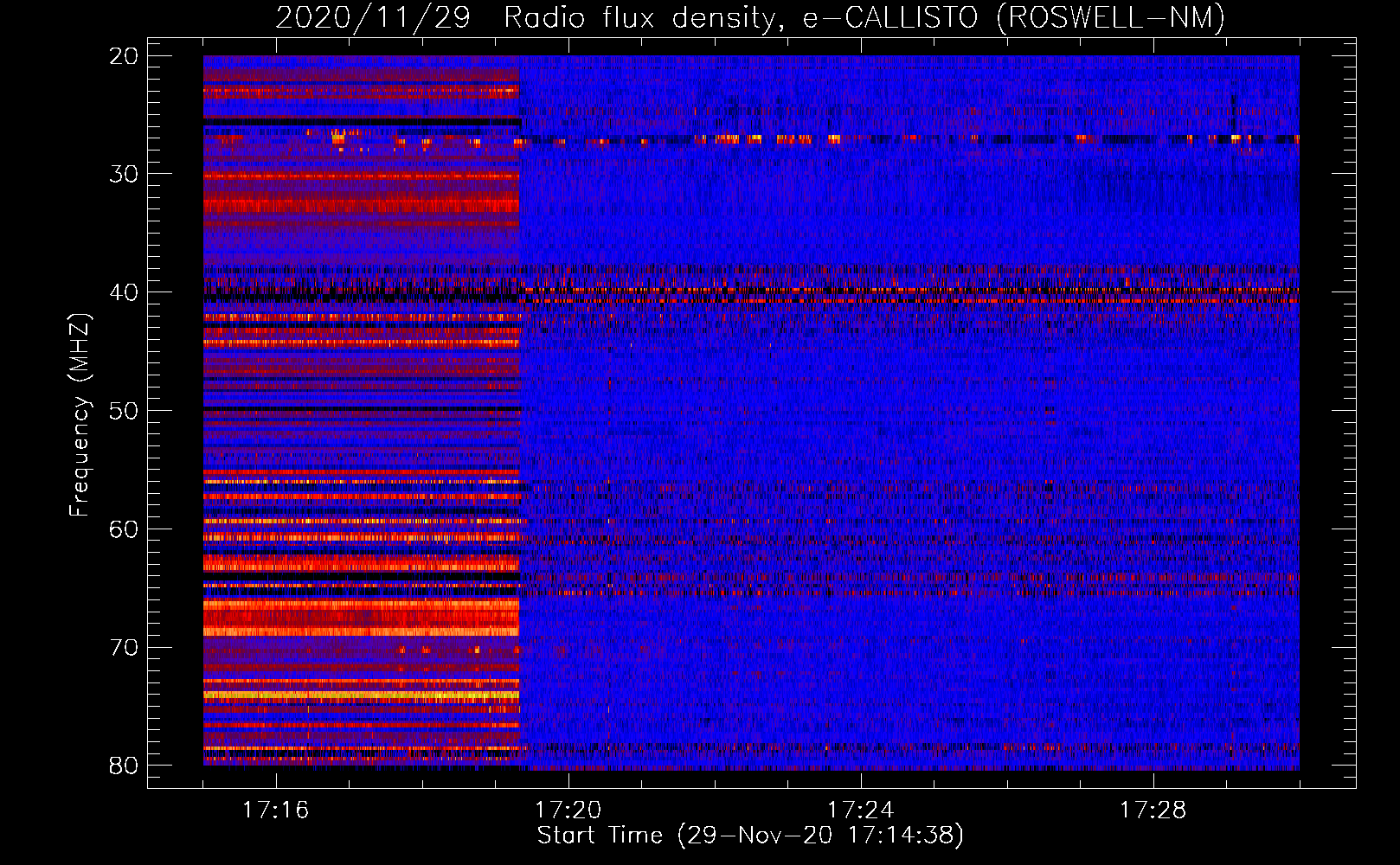Click the 80 MHz tick label
This screenshot has height=865, width=1400.
click(124, 766)
